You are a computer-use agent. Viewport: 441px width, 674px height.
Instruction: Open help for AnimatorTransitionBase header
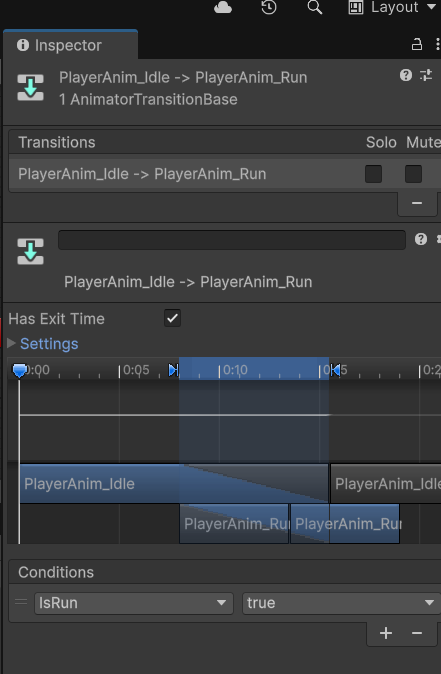click(x=406, y=75)
